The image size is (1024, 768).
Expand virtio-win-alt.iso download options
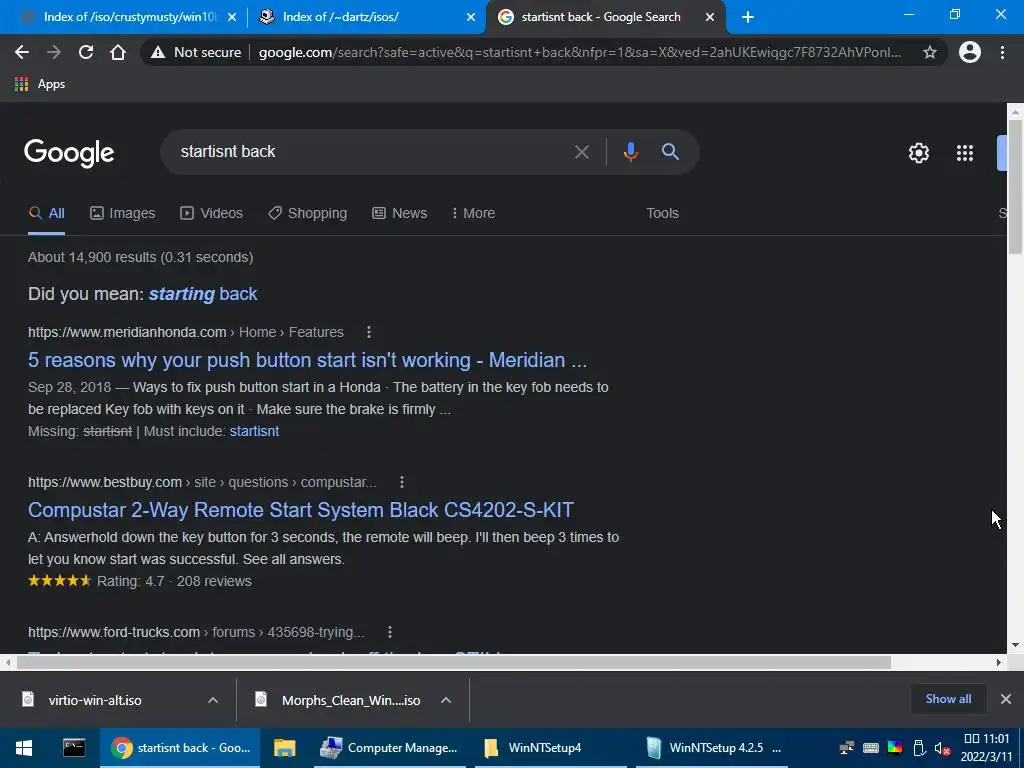pos(213,700)
